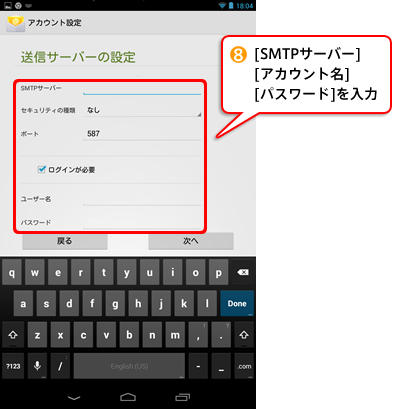Tap the .com shortcut key
The image size is (393, 409).
coord(244,366)
